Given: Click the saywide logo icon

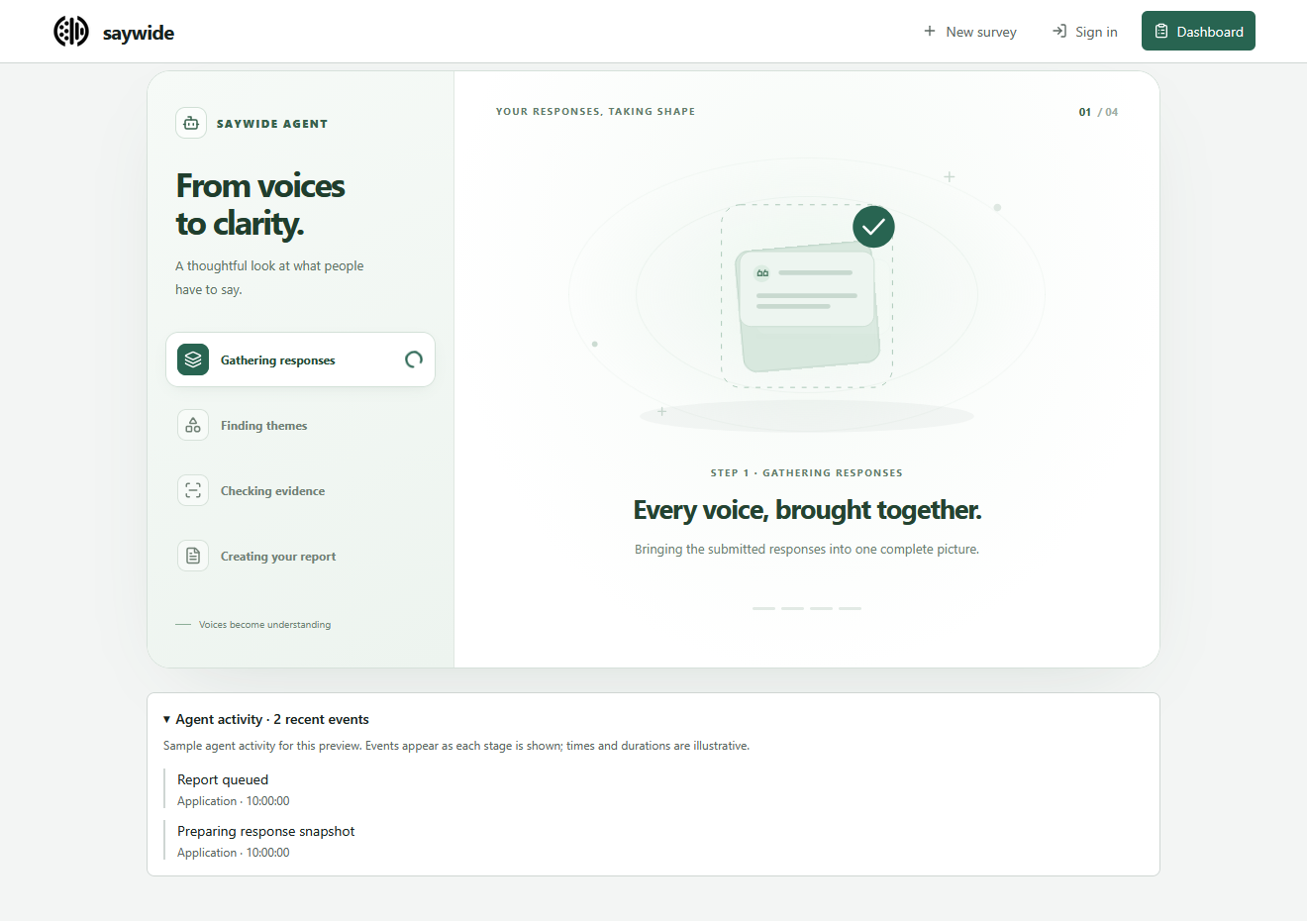Looking at the screenshot, I should click(71, 32).
